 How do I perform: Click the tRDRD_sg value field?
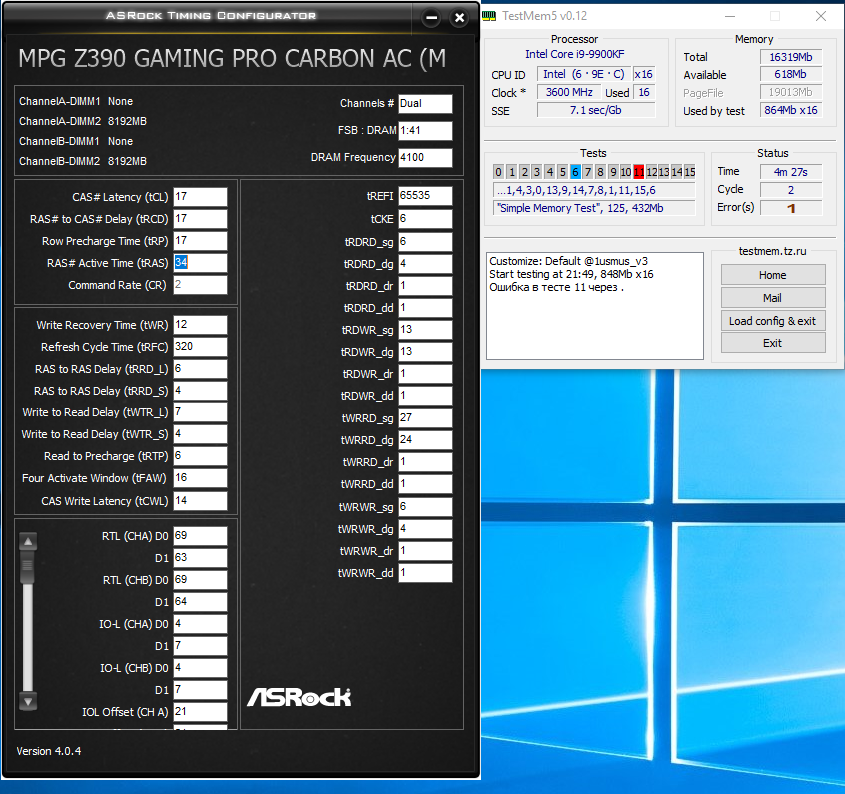point(425,241)
